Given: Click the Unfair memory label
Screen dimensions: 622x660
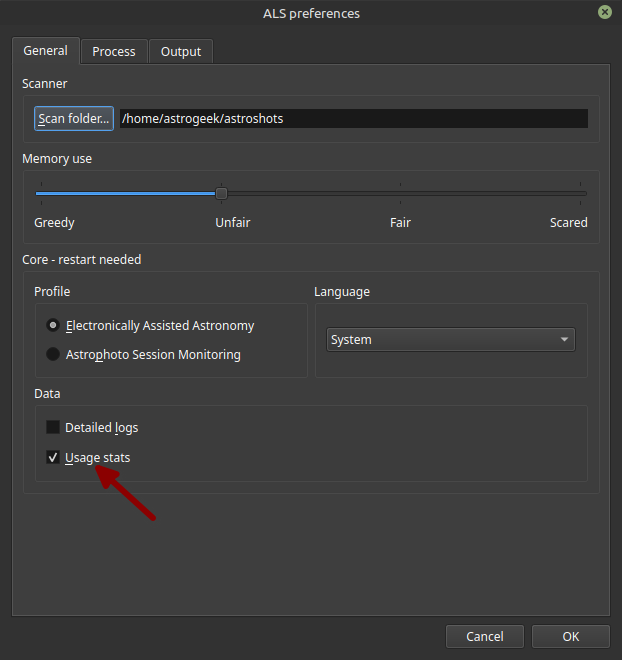Looking at the screenshot, I should pos(233,222).
